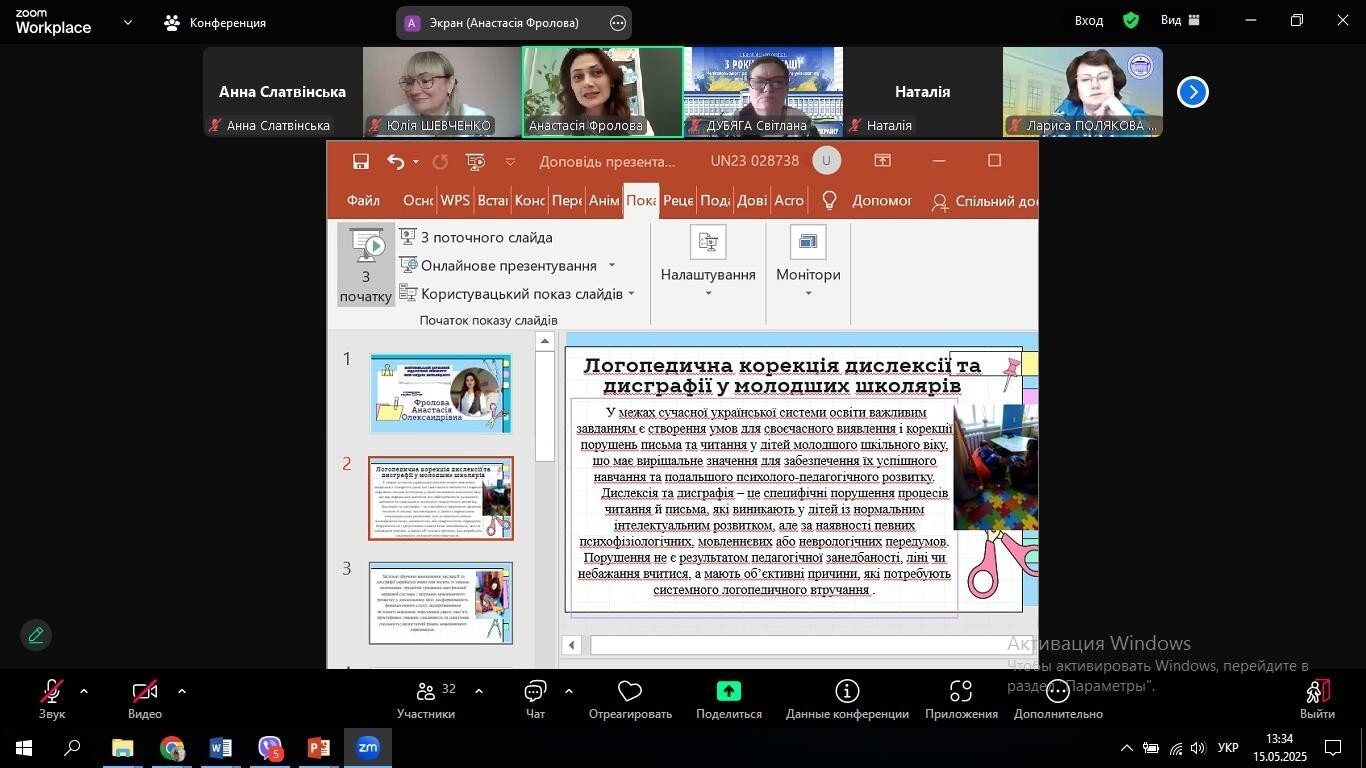This screenshot has width=1366, height=768.
Task: Click the Leave meeting button
Action: pyautogui.click(x=1317, y=698)
